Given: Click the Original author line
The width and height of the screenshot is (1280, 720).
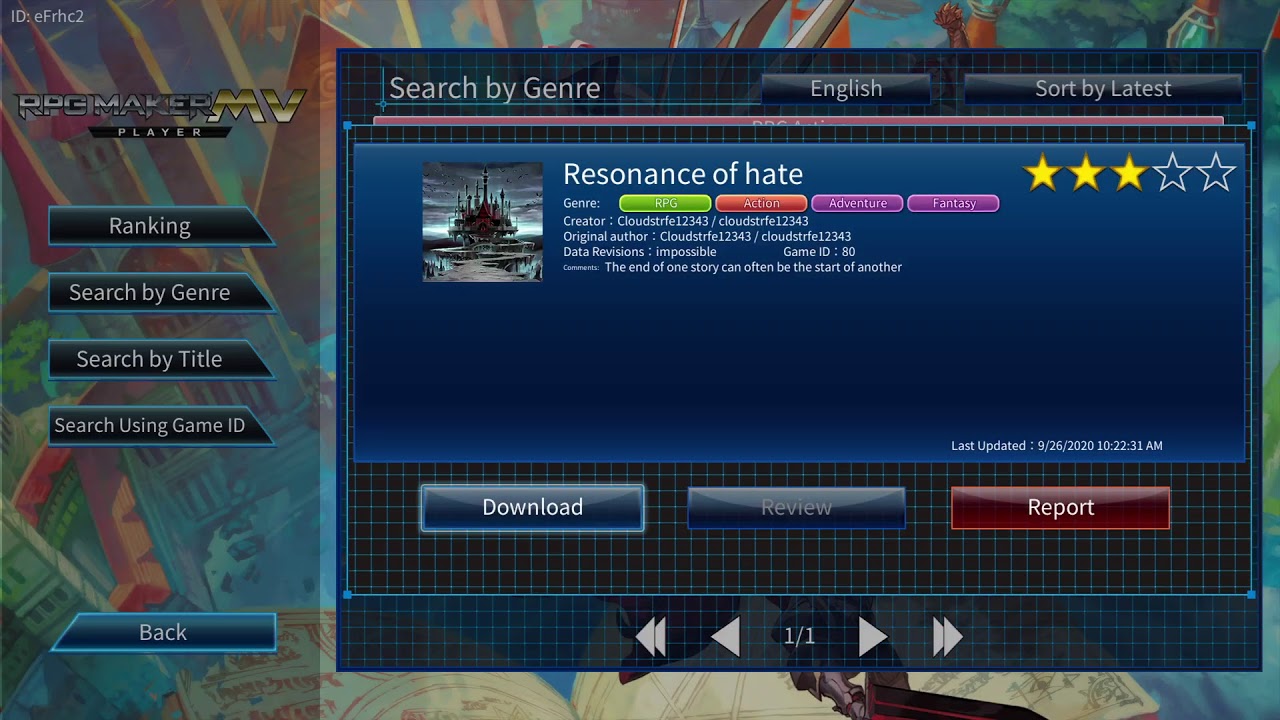Looking at the screenshot, I should coord(707,237).
